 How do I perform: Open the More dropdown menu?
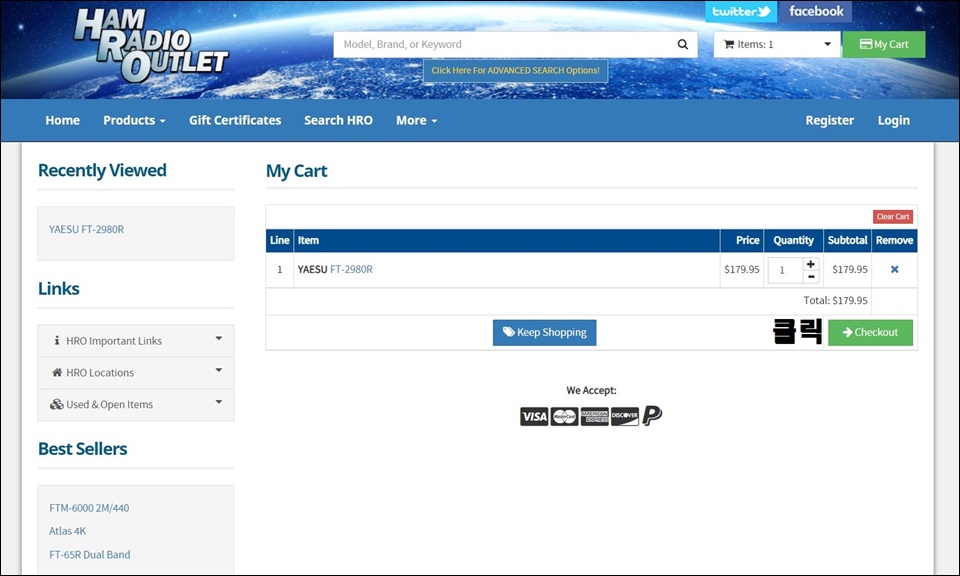(416, 120)
